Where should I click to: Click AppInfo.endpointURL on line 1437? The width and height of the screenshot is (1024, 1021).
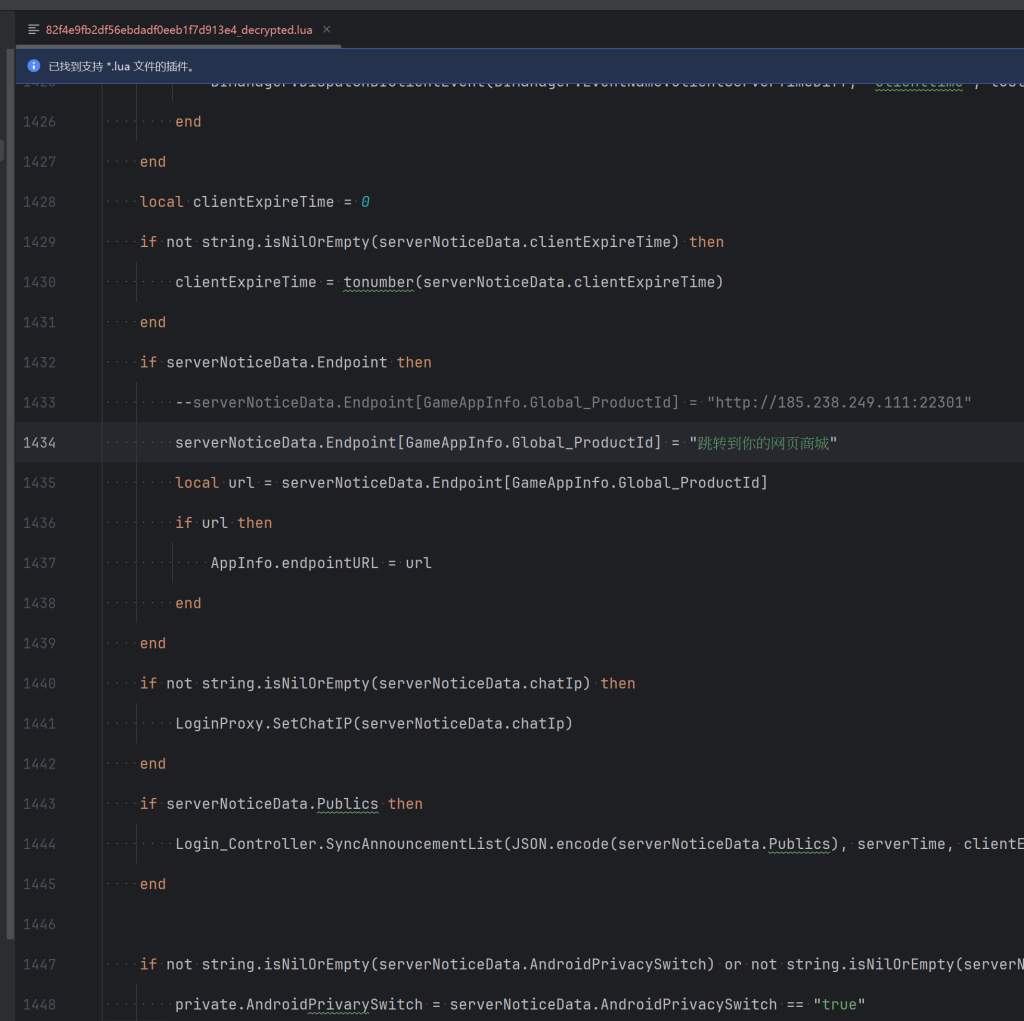[x=294, y=563]
